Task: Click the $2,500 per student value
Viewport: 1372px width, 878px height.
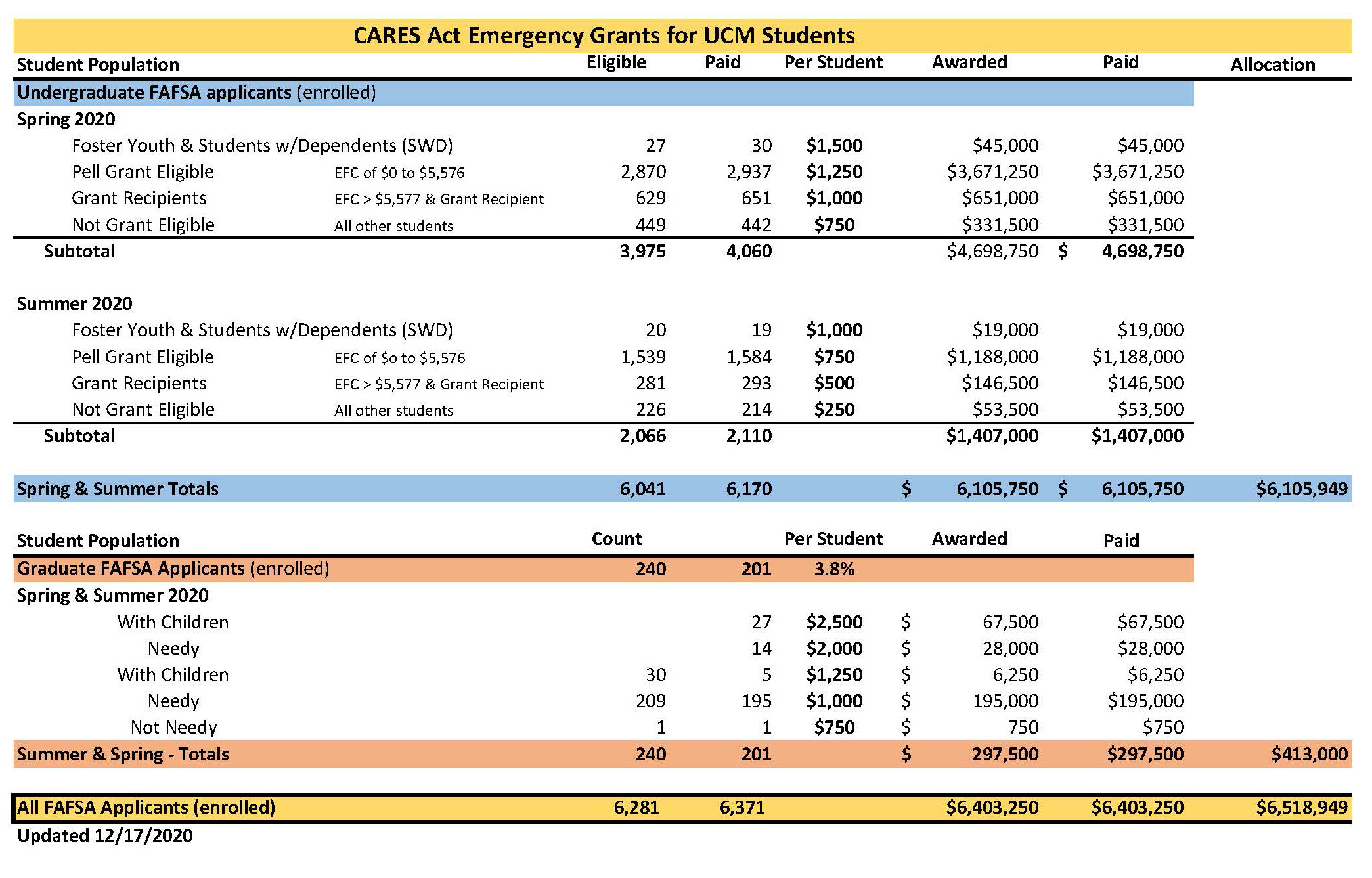Action: [x=834, y=623]
